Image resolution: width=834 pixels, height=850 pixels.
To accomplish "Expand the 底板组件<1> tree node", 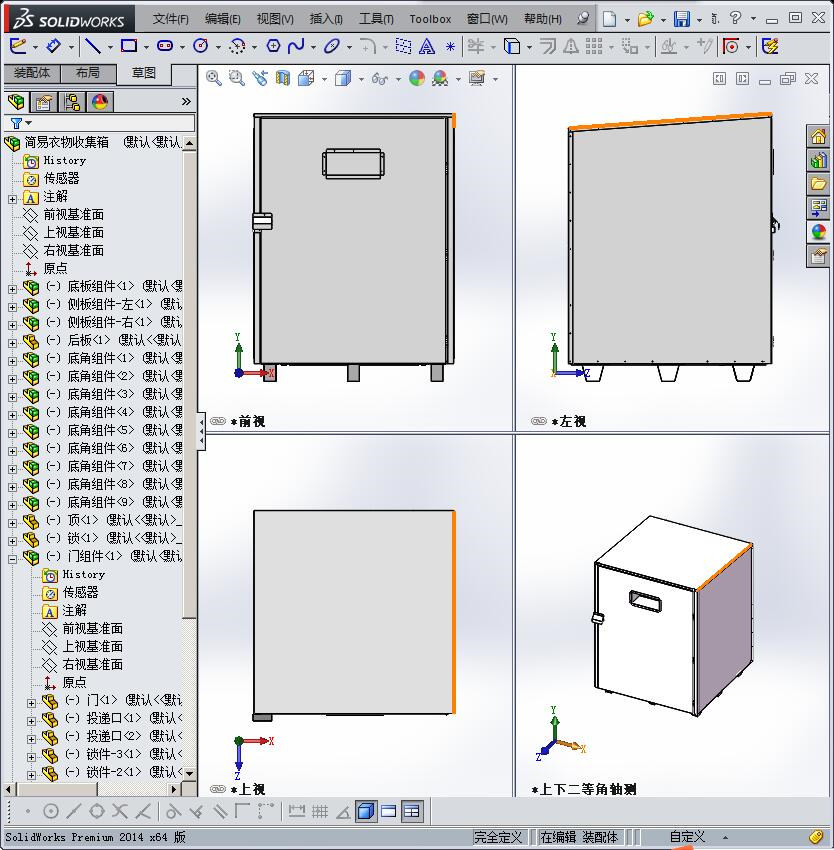I will coord(12,289).
